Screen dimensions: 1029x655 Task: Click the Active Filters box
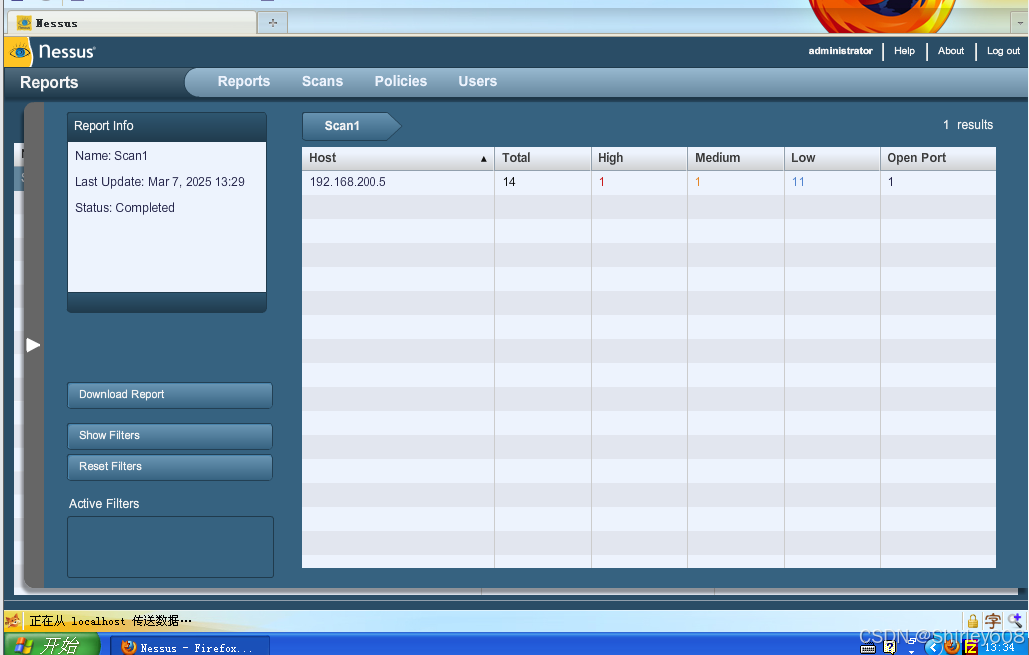(170, 547)
